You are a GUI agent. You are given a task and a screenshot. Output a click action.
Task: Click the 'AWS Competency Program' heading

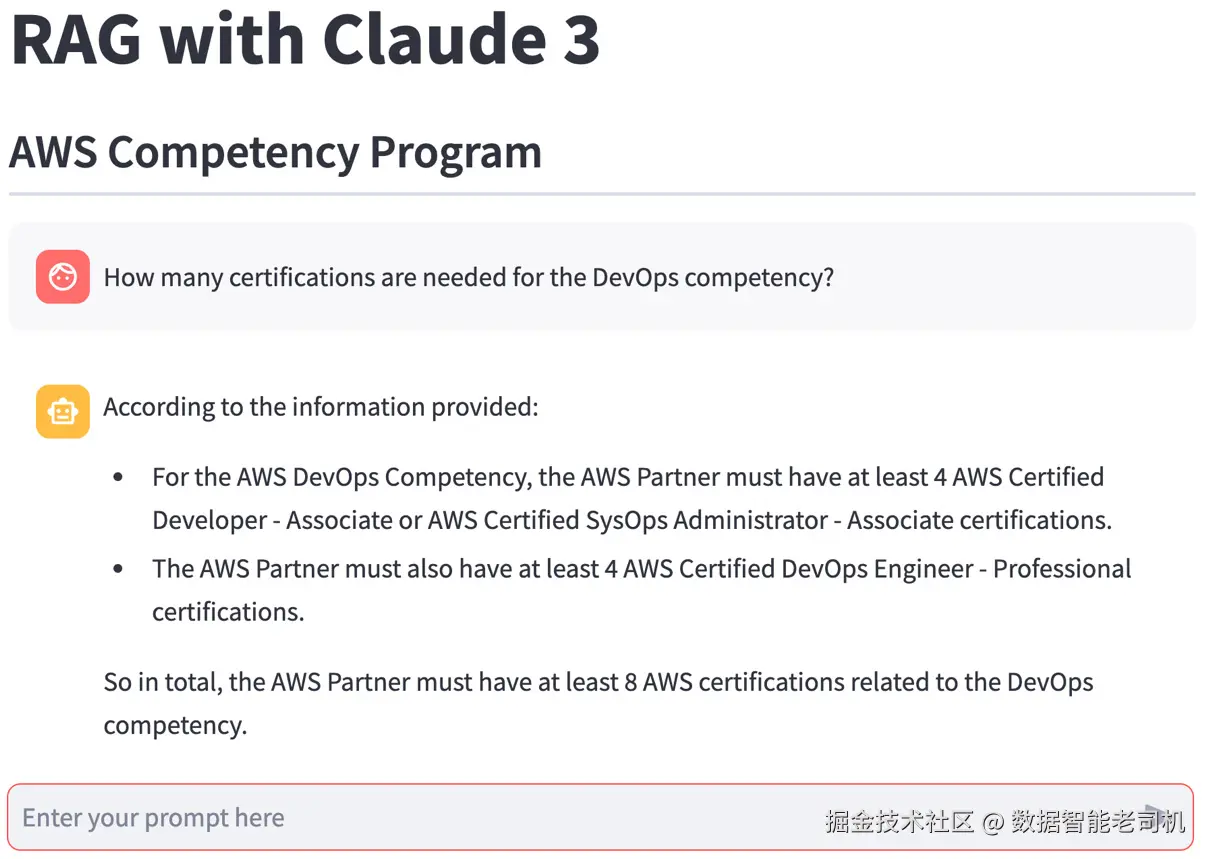click(x=275, y=152)
